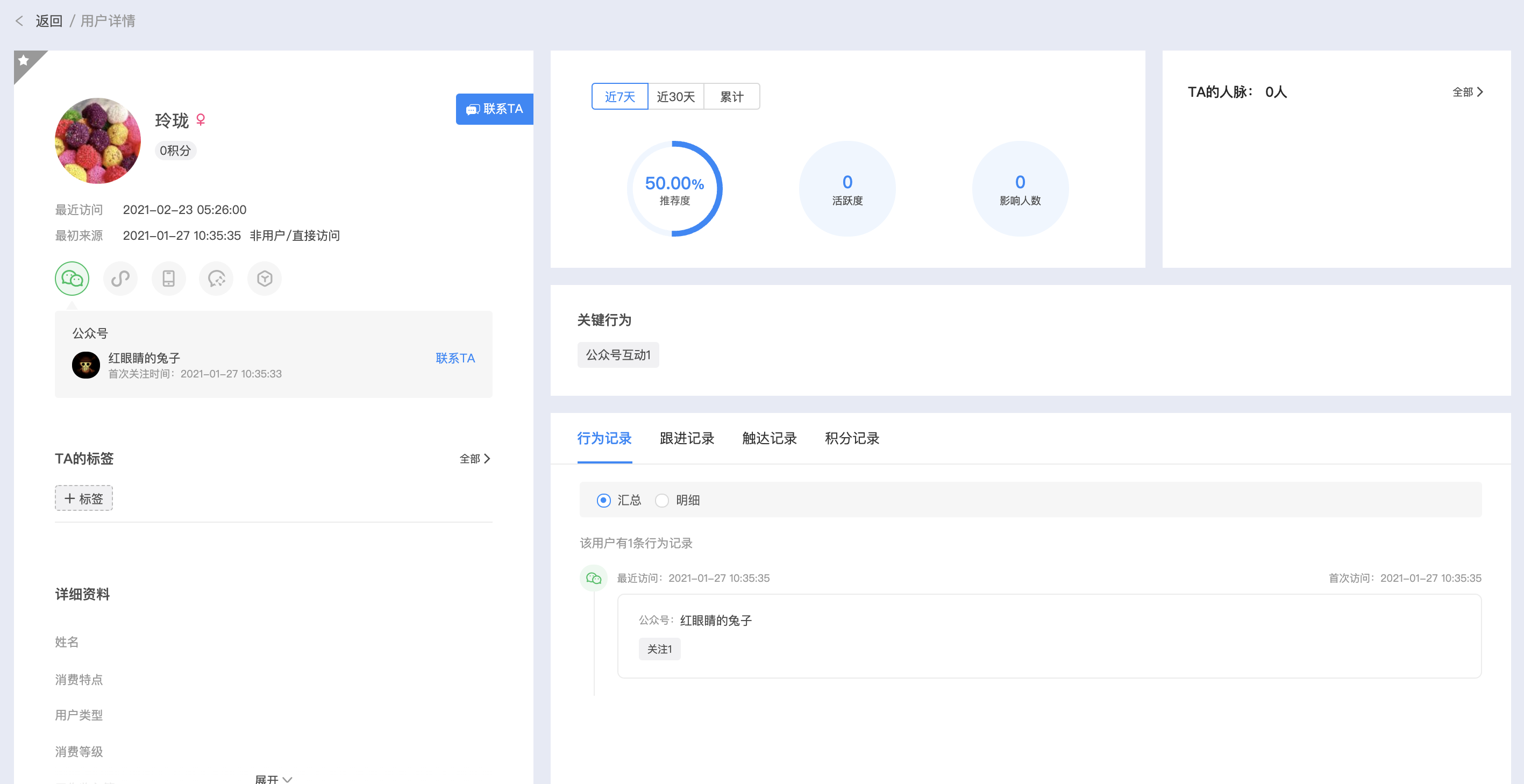The height and width of the screenshot is (784, 1524).
Task: Click the 消费等级 field label
Action: point(79,752)
